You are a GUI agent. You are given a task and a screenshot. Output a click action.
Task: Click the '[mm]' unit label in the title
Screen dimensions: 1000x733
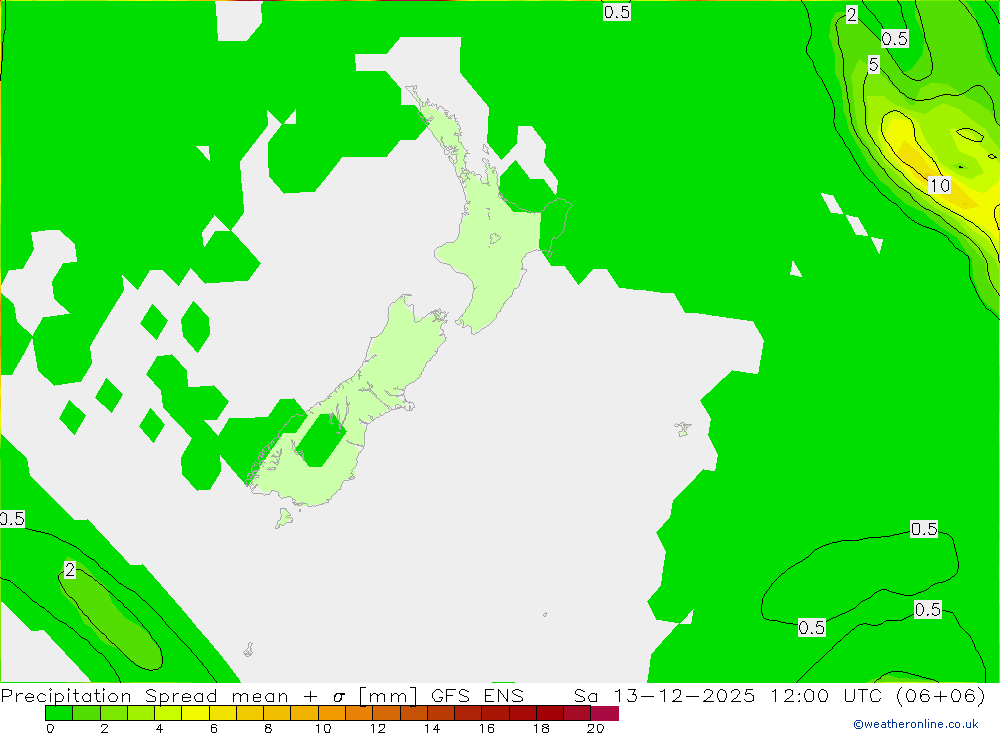pos(388,695)
